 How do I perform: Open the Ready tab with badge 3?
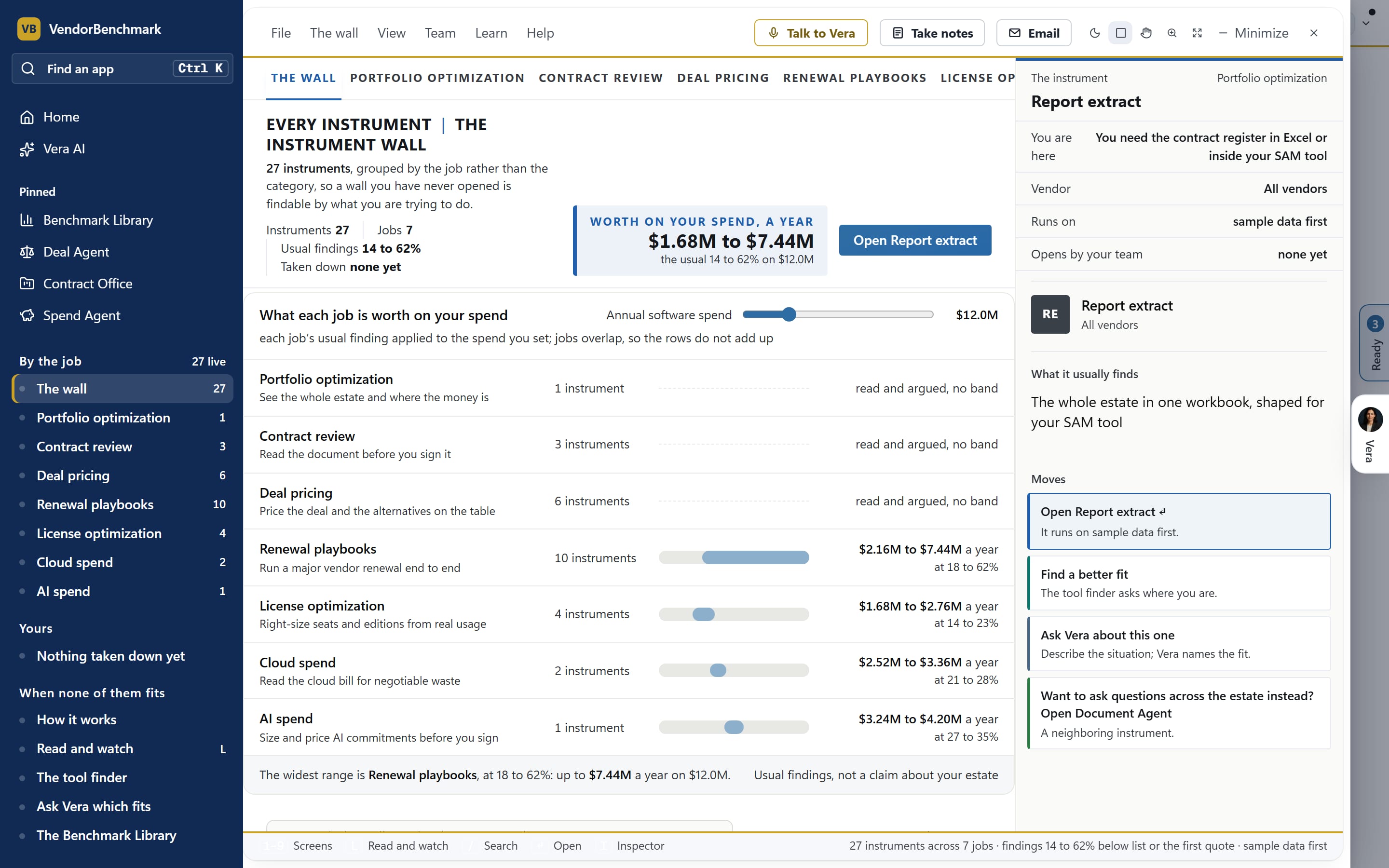[1375, 343]
